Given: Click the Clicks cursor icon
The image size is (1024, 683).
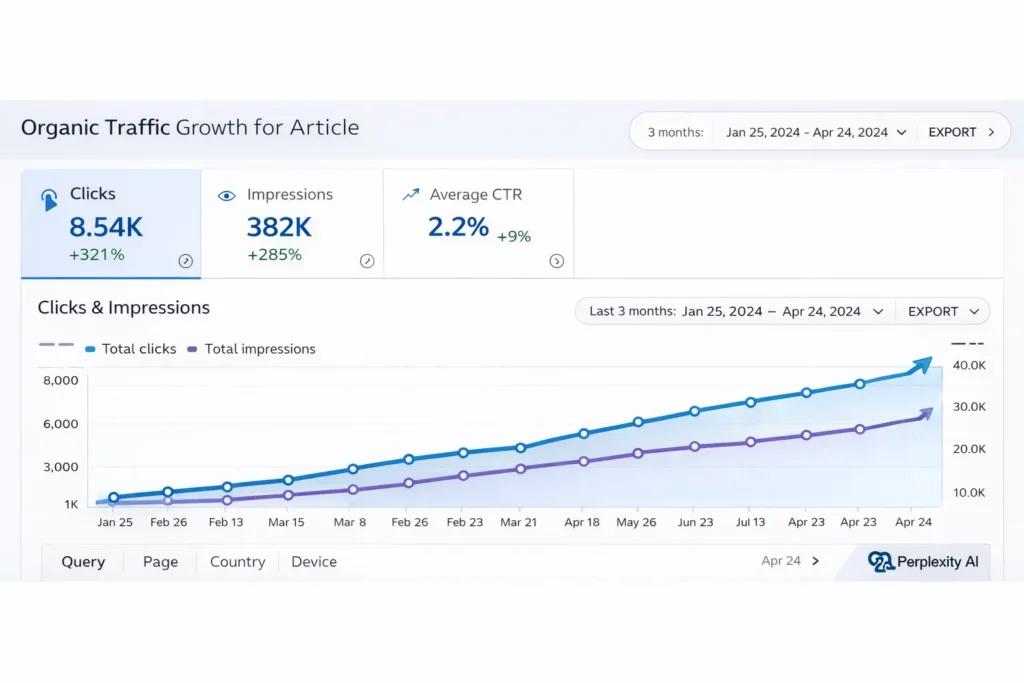Looking at the screenshot, I should [x=49, y=199].
